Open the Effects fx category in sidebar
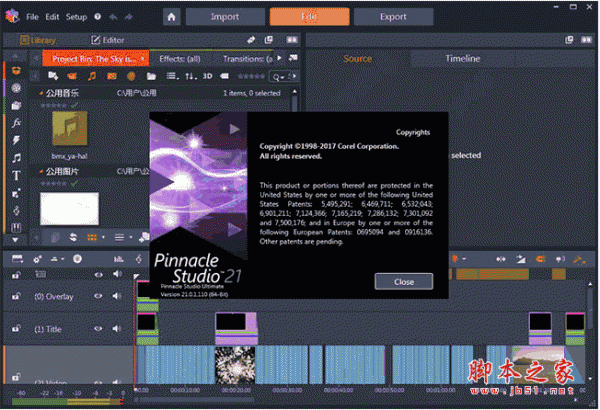 (17, 122)
